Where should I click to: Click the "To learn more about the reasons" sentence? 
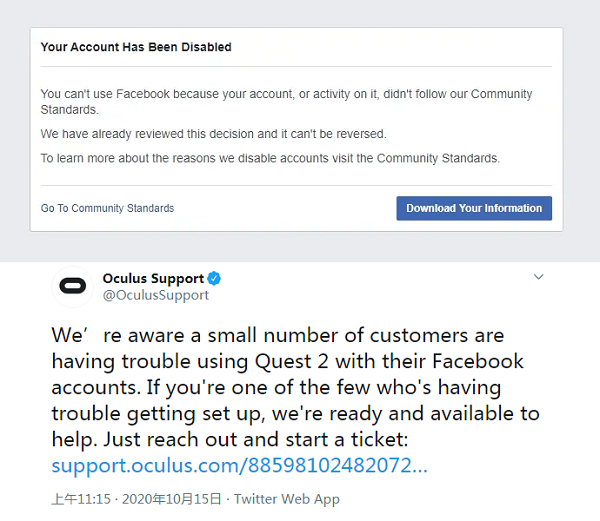(270, 158)
